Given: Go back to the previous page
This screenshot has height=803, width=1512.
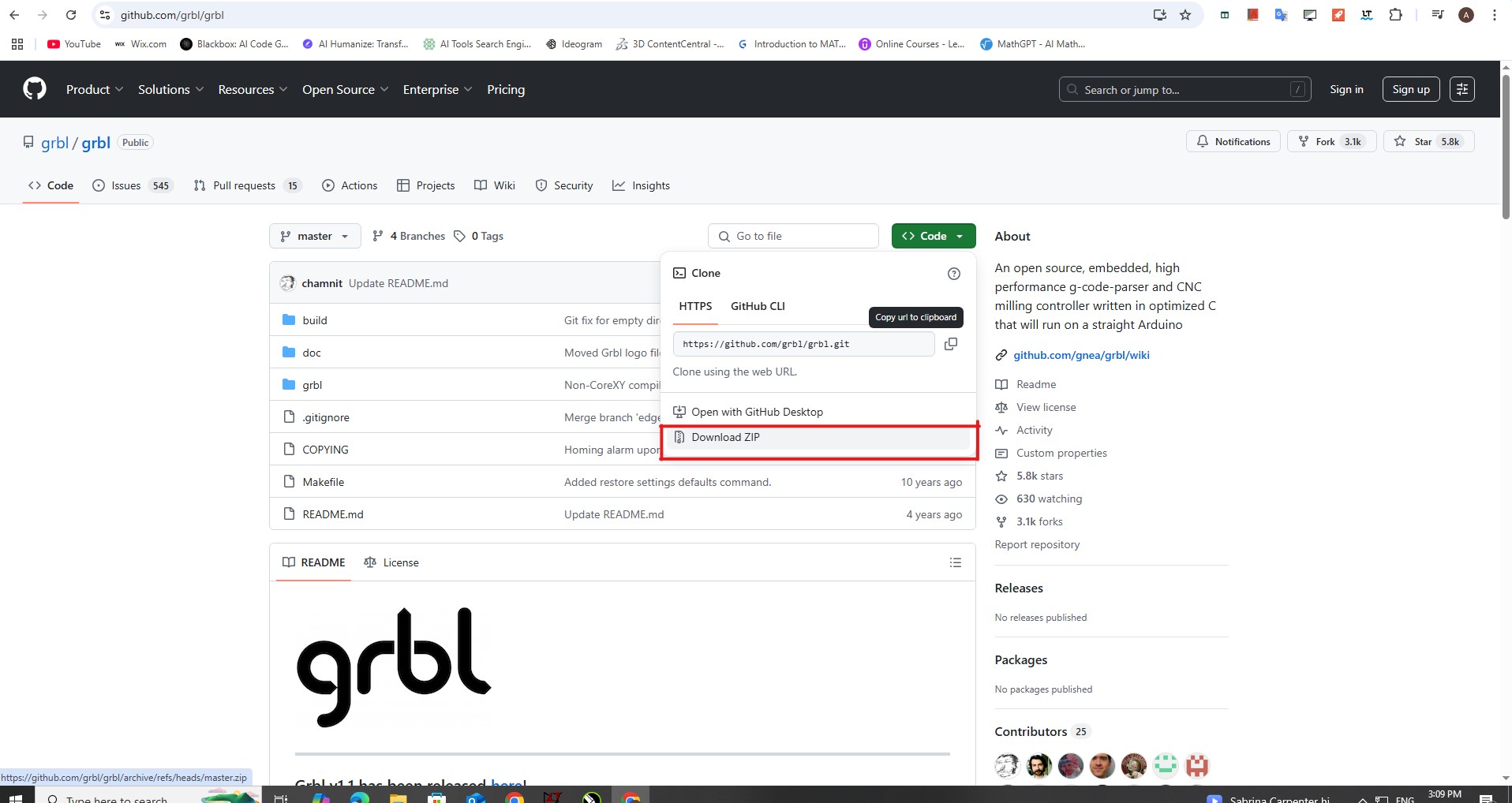Looking at the screenshot, I should coord(14,15).
